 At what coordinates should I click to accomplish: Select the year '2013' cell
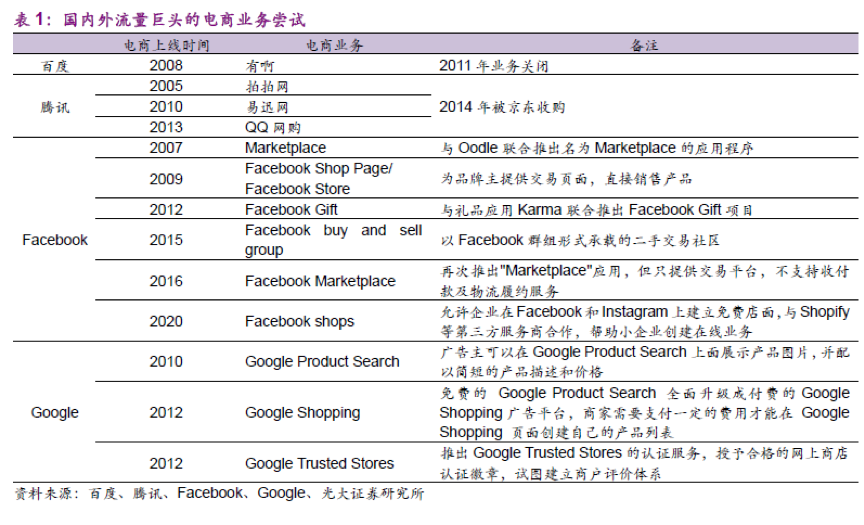pos(166,127)
